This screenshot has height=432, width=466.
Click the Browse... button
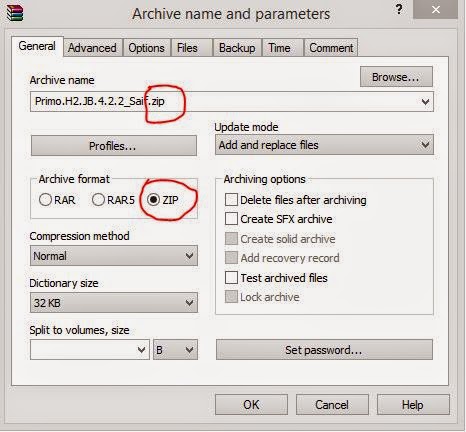(396, 77)
